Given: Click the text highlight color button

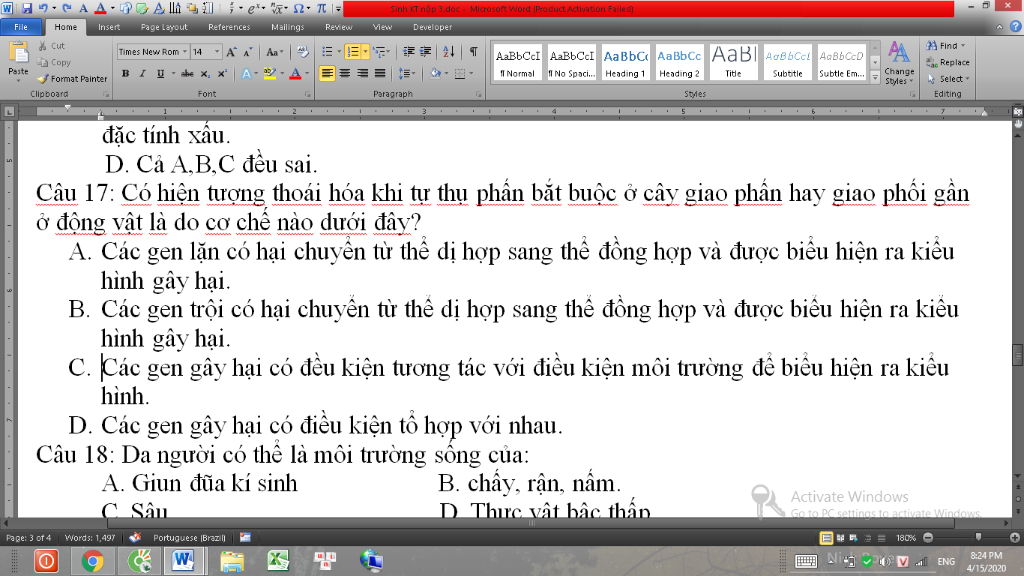Looking at the screenshot, I should click(x=269, y=74).
